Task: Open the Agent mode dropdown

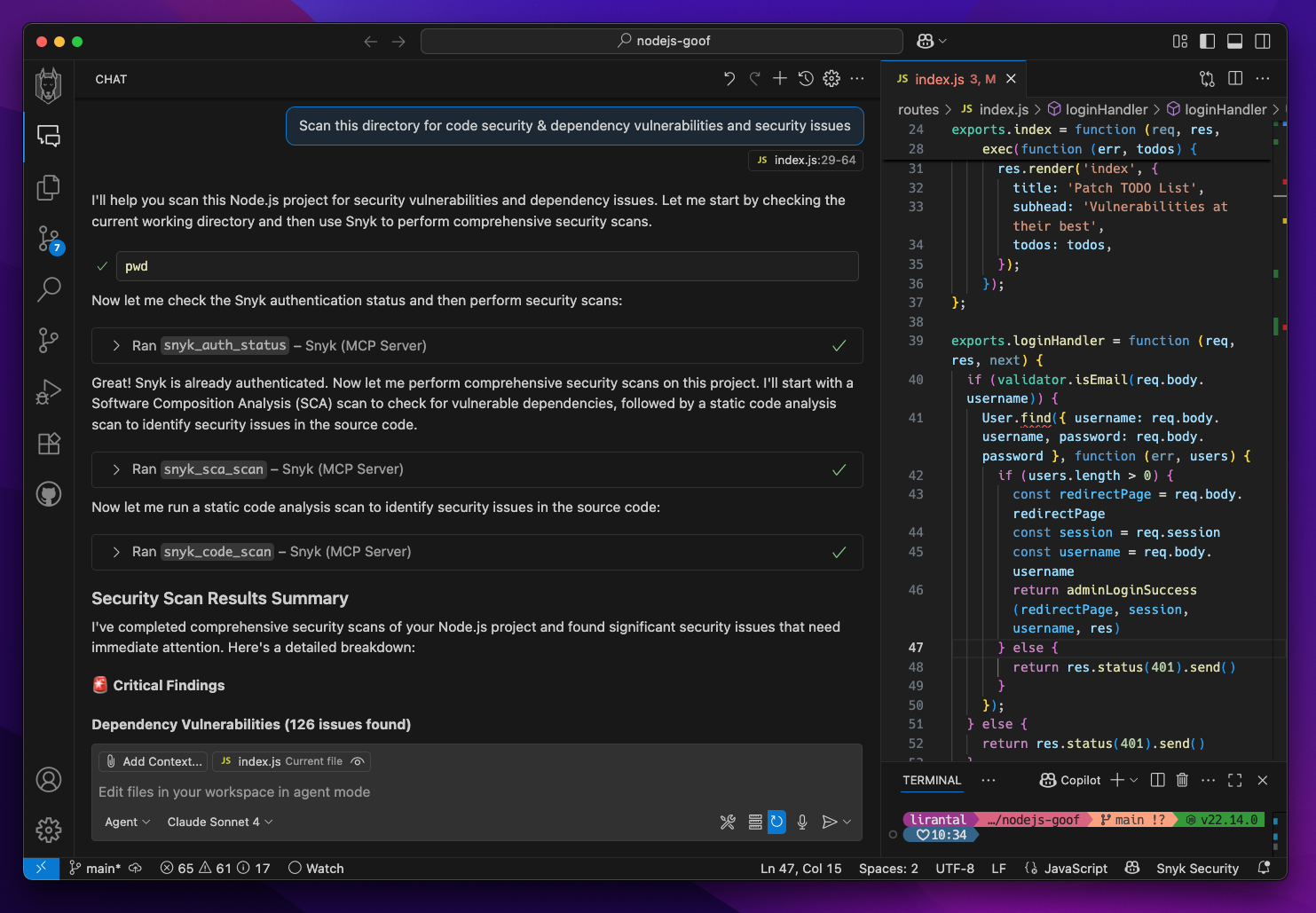Action: (x=127, y=822)
